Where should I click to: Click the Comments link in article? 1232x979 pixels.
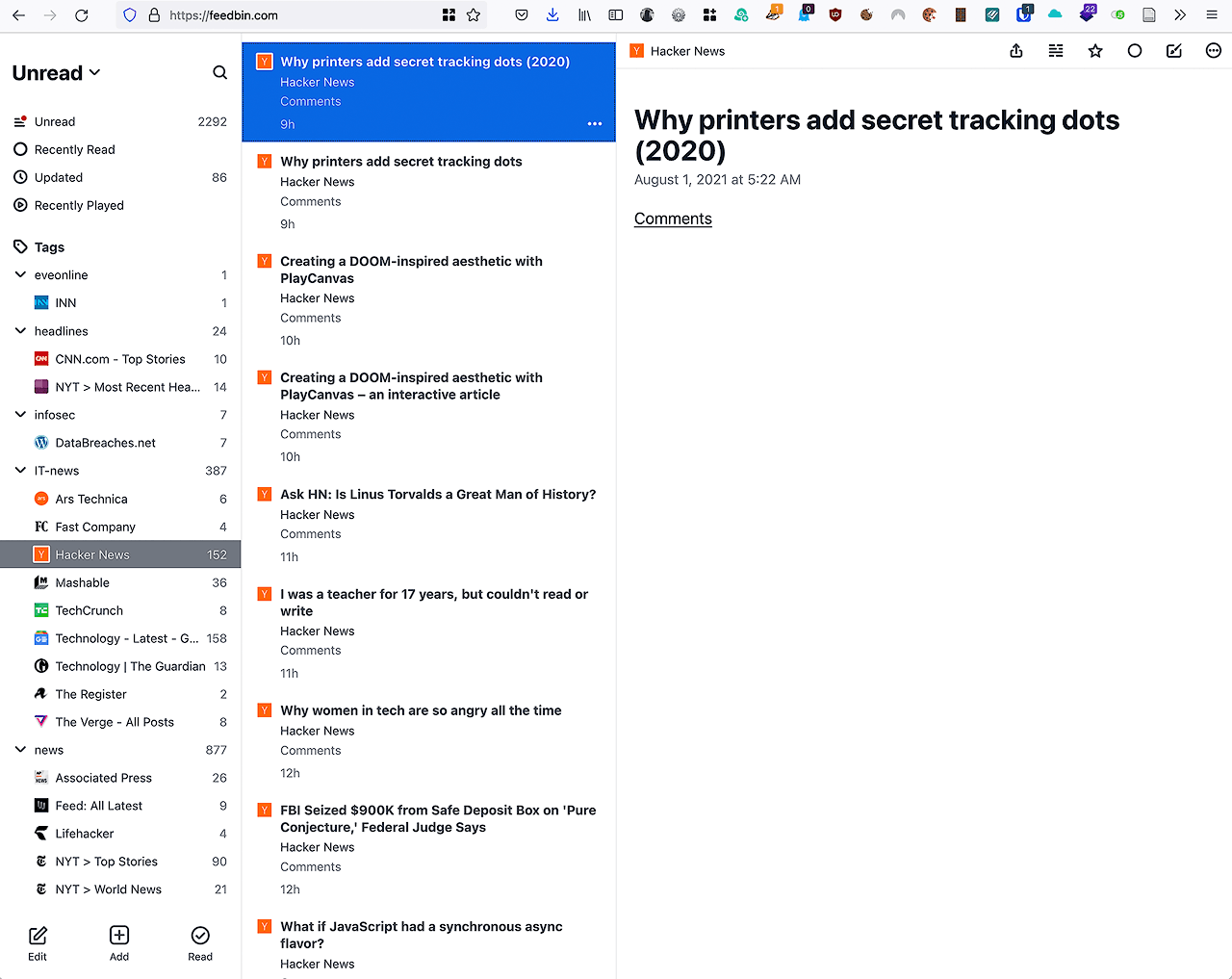[x=673, y=219]
